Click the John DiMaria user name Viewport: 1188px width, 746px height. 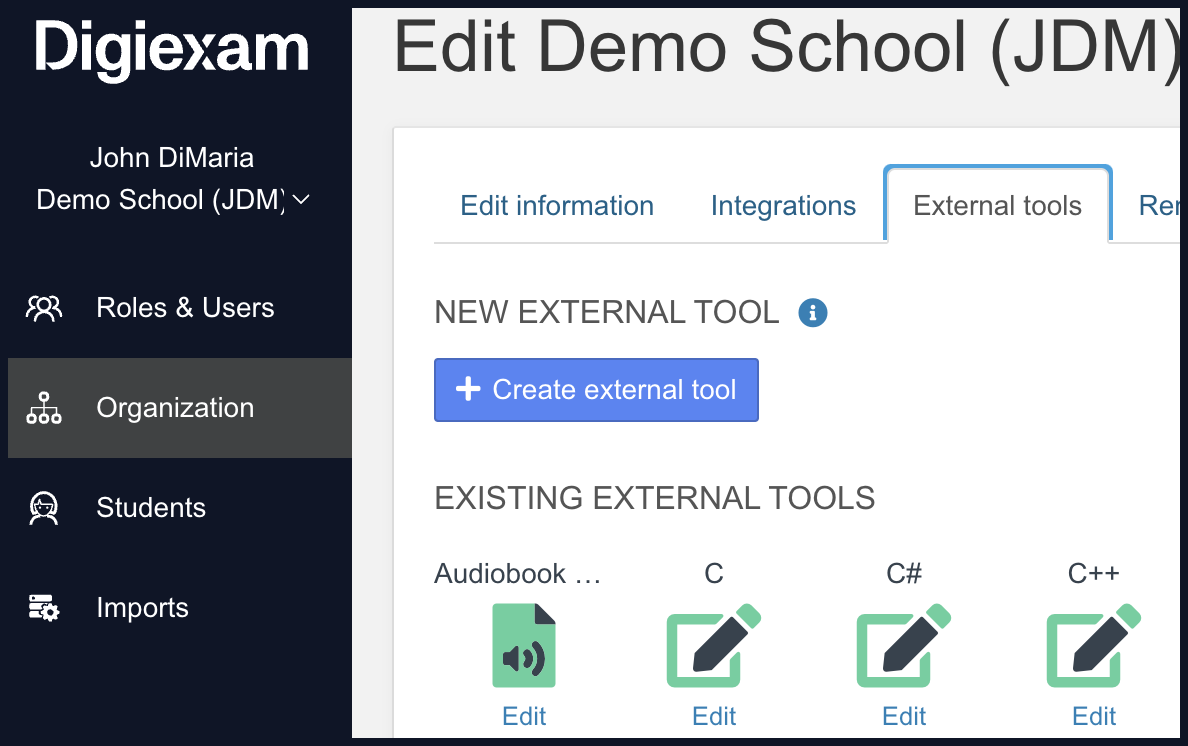click(x=172, y=158)
